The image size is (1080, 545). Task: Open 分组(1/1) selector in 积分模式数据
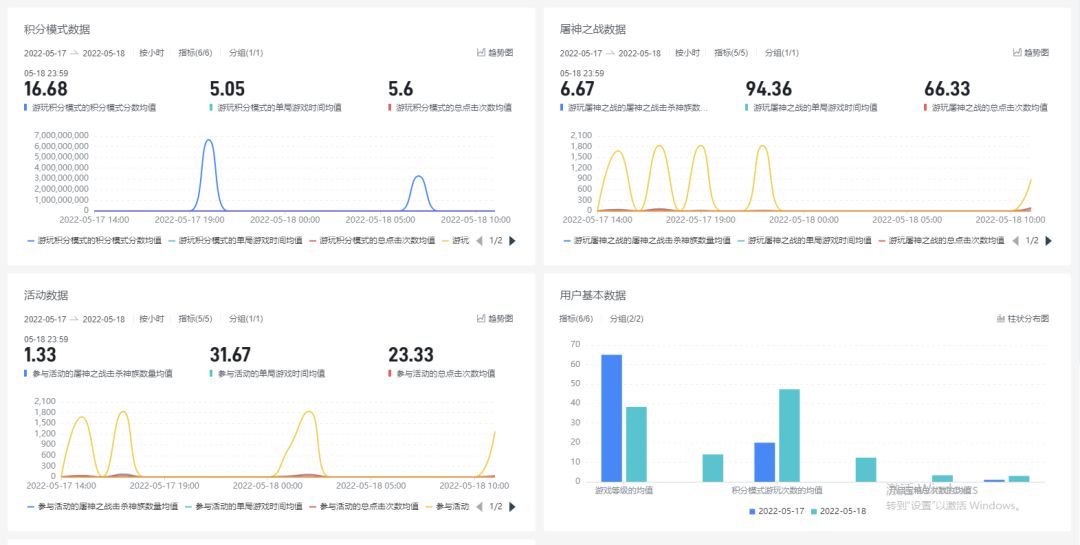click(246, 52)
